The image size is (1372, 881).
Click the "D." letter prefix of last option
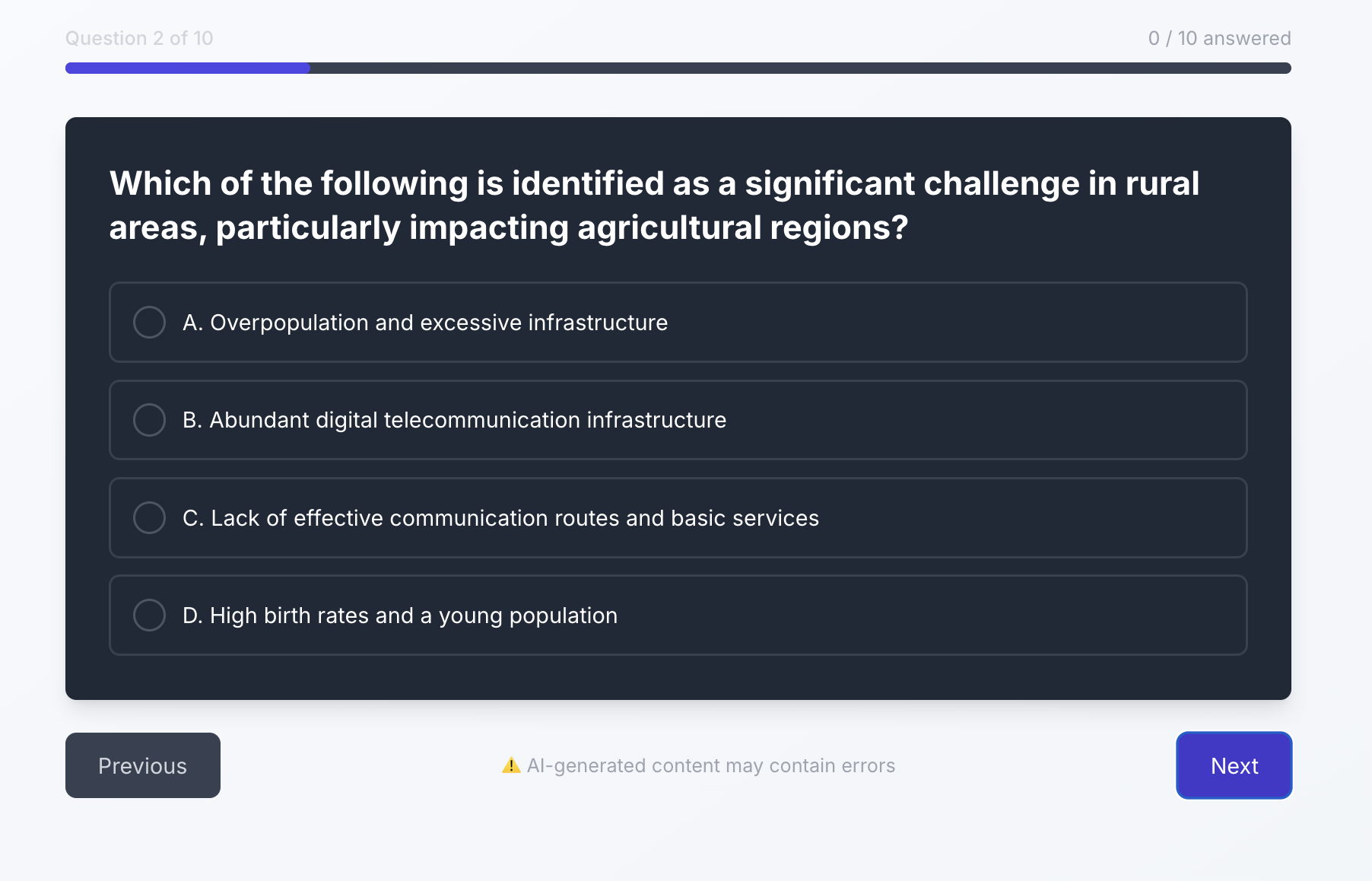192,615
